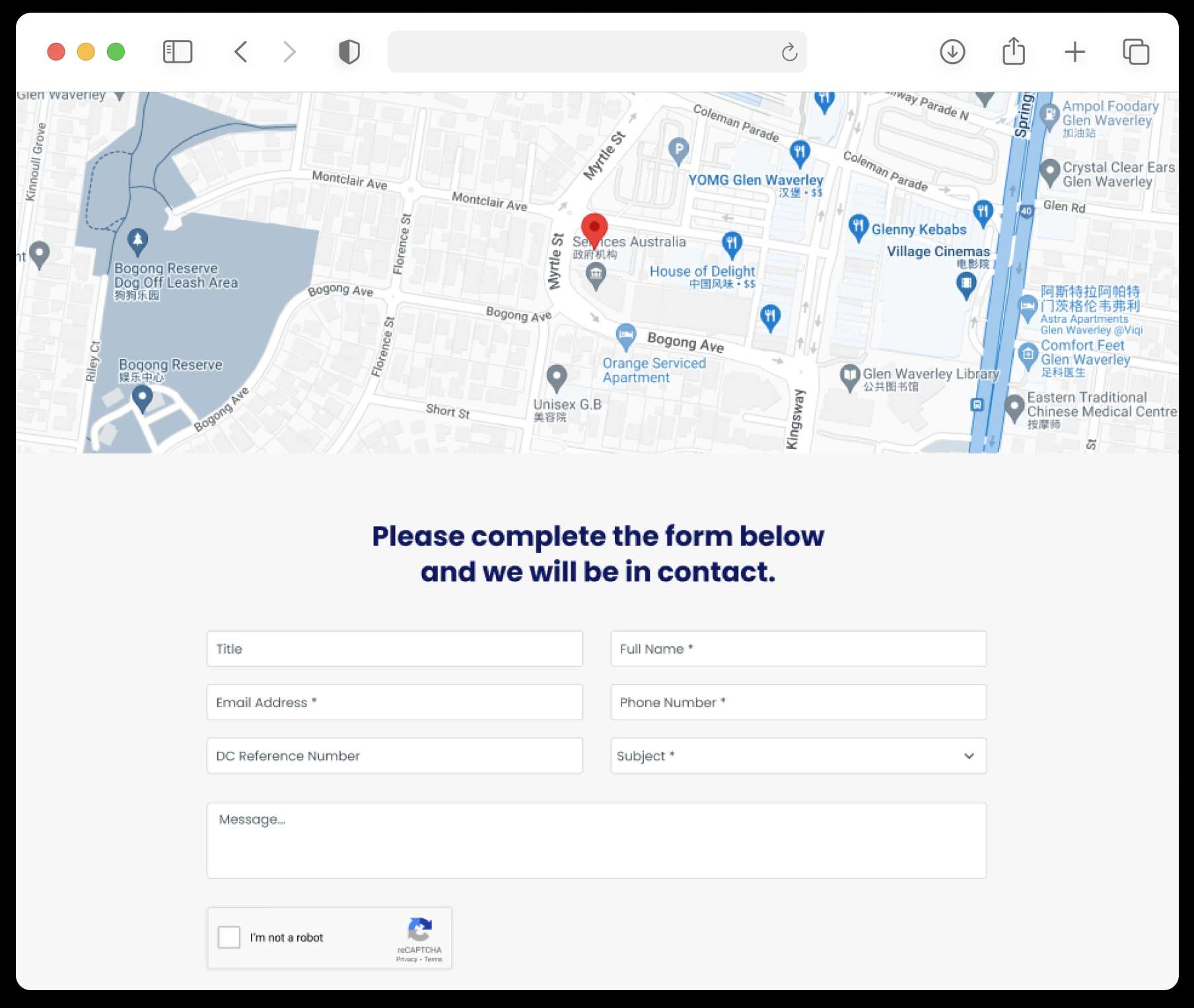
Task: Show the Safari sidebar
Action: (178, 51)
